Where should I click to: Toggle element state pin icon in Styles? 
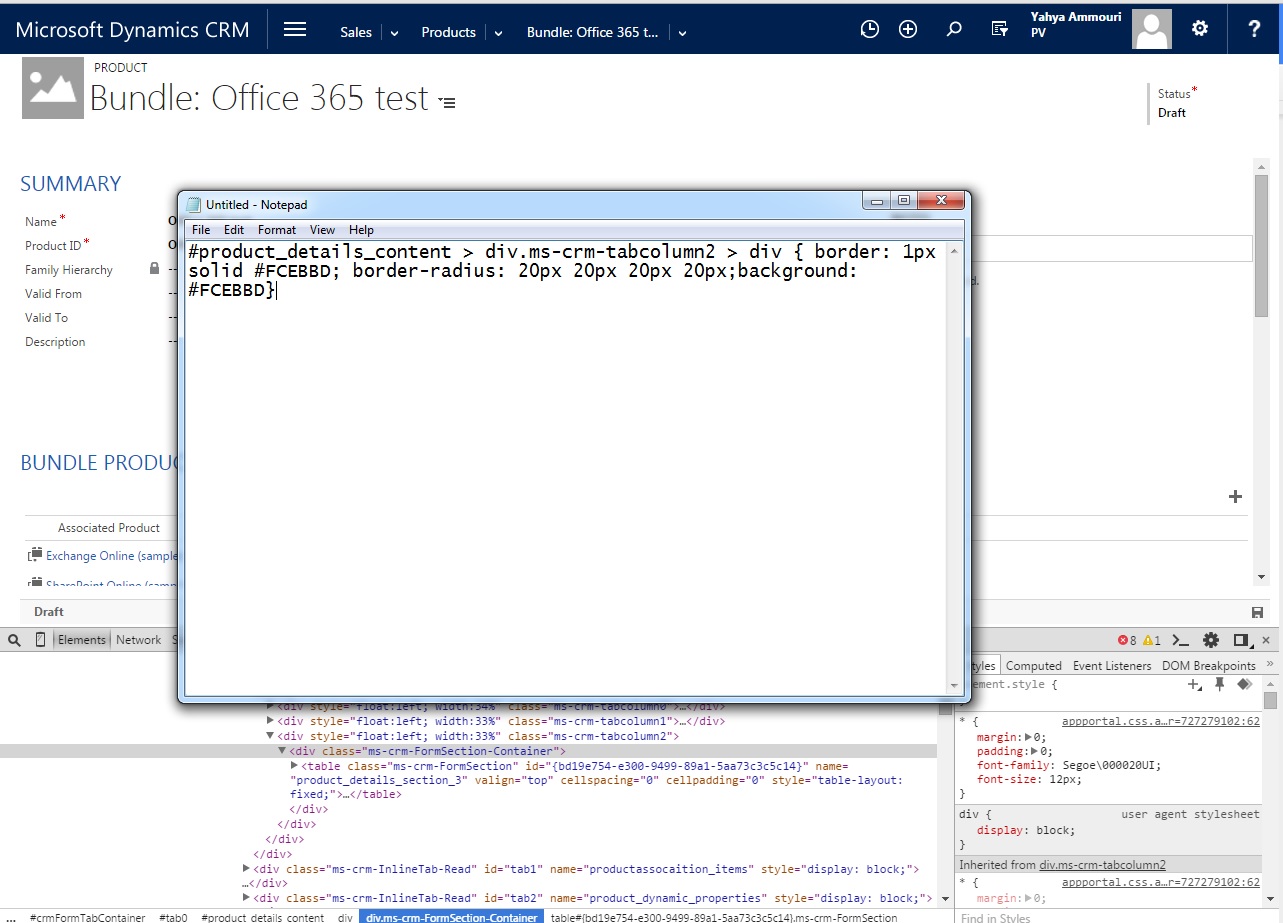1219,684
